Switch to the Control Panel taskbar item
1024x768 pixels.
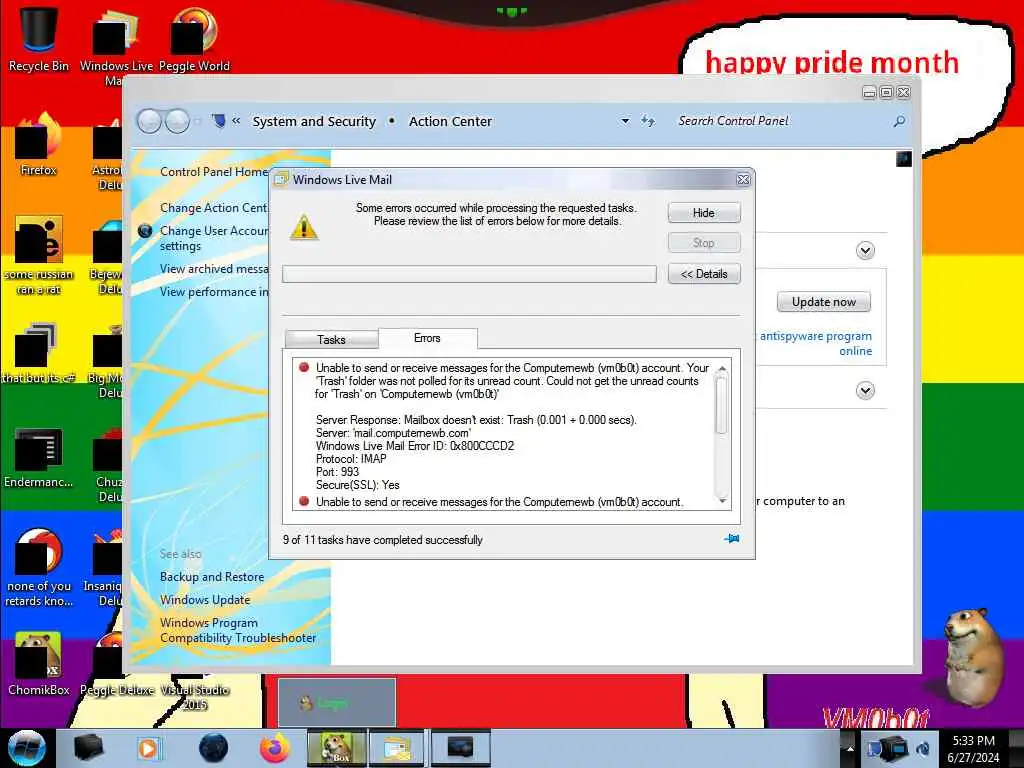click(x=460, y=748)
